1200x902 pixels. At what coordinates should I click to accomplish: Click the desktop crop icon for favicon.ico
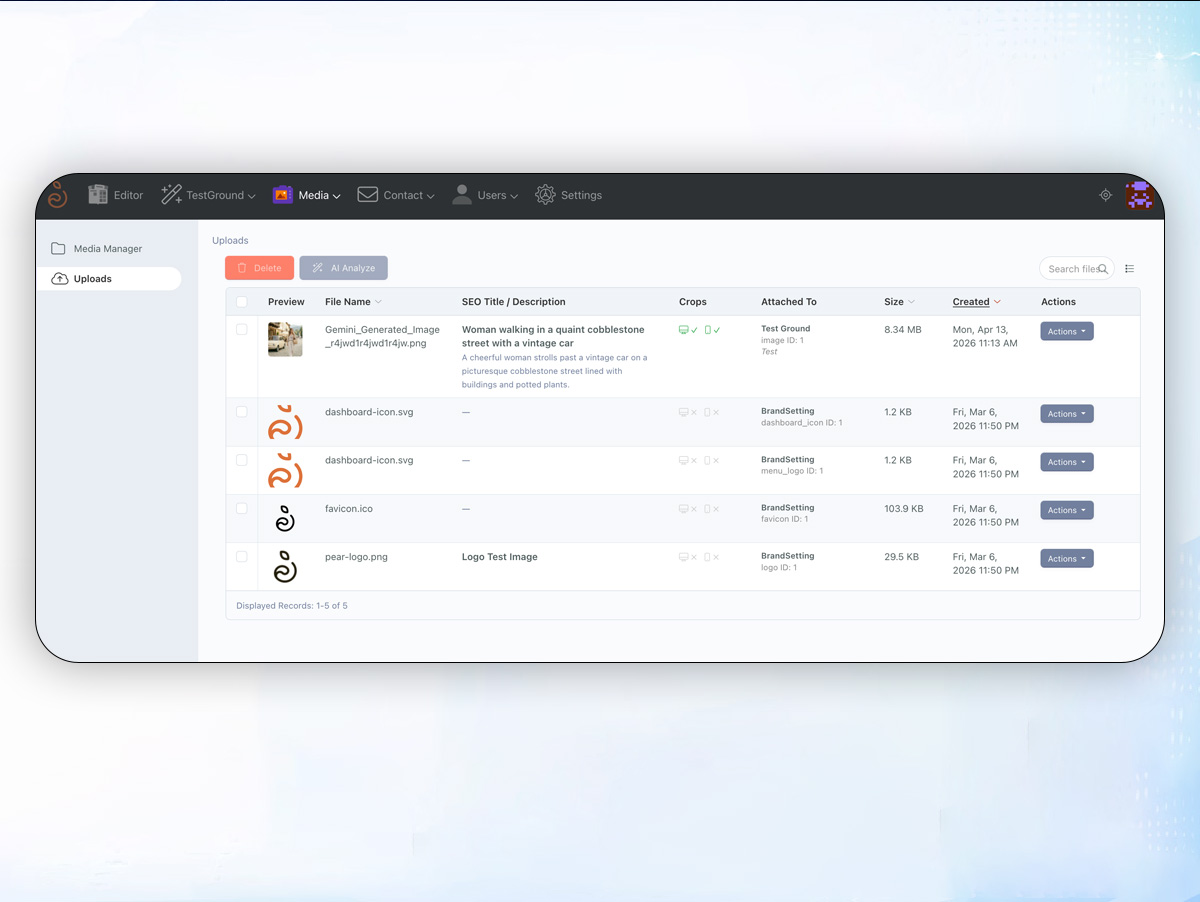(684, 509)
